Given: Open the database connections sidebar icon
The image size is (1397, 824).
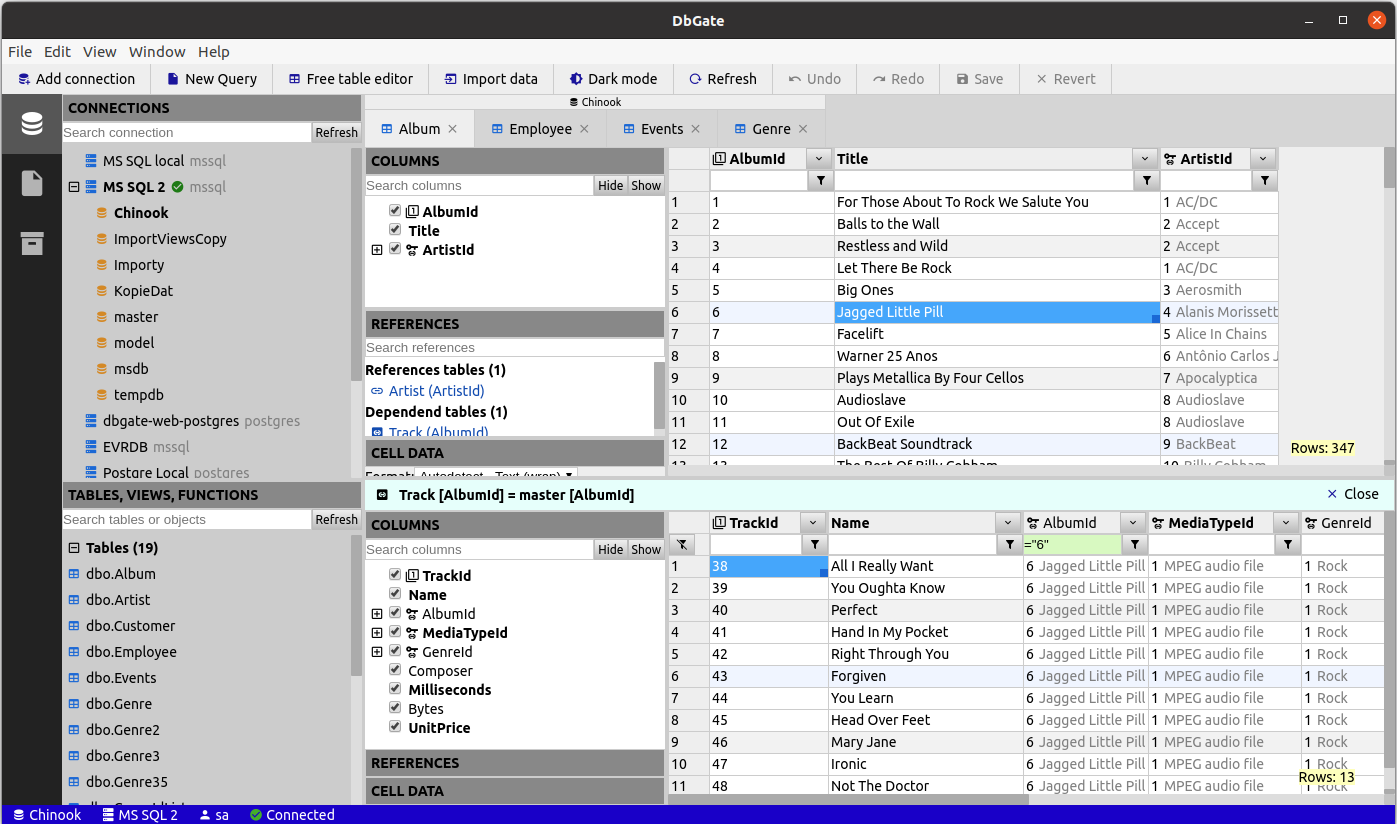Looking at the screenshot, I should coord(32,124).
